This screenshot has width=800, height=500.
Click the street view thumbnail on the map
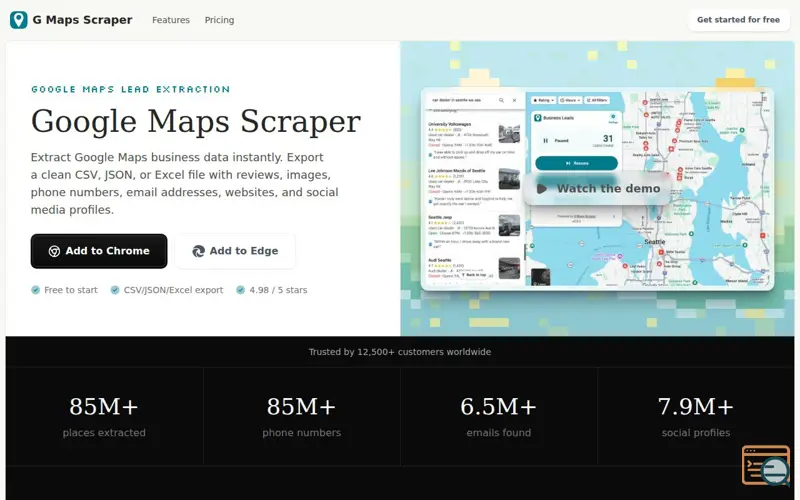(540, 278)
